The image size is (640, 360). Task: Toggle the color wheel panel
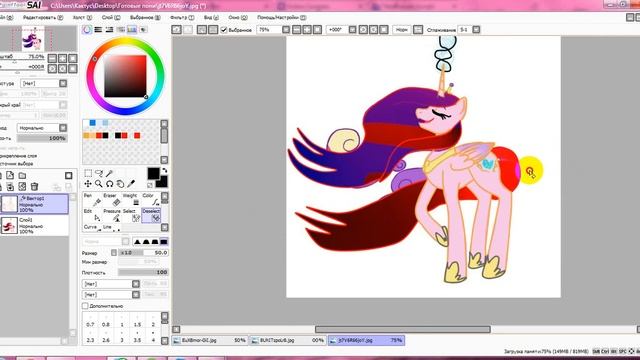click(87, 29)
